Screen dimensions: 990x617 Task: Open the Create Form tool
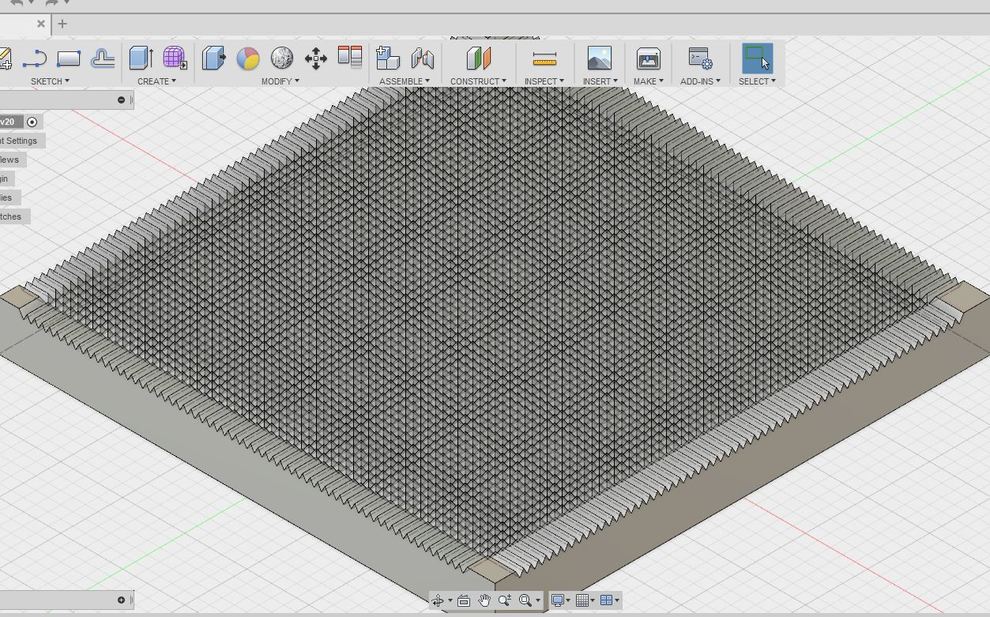pos(174,58)
